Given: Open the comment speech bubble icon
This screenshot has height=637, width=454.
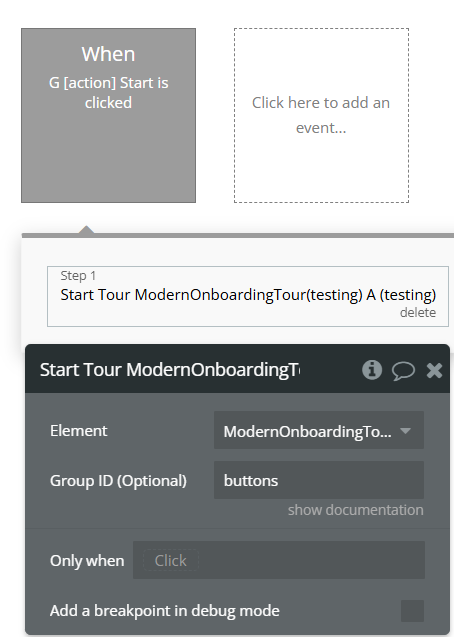Looking at the screenshot, I should (403, 370).
